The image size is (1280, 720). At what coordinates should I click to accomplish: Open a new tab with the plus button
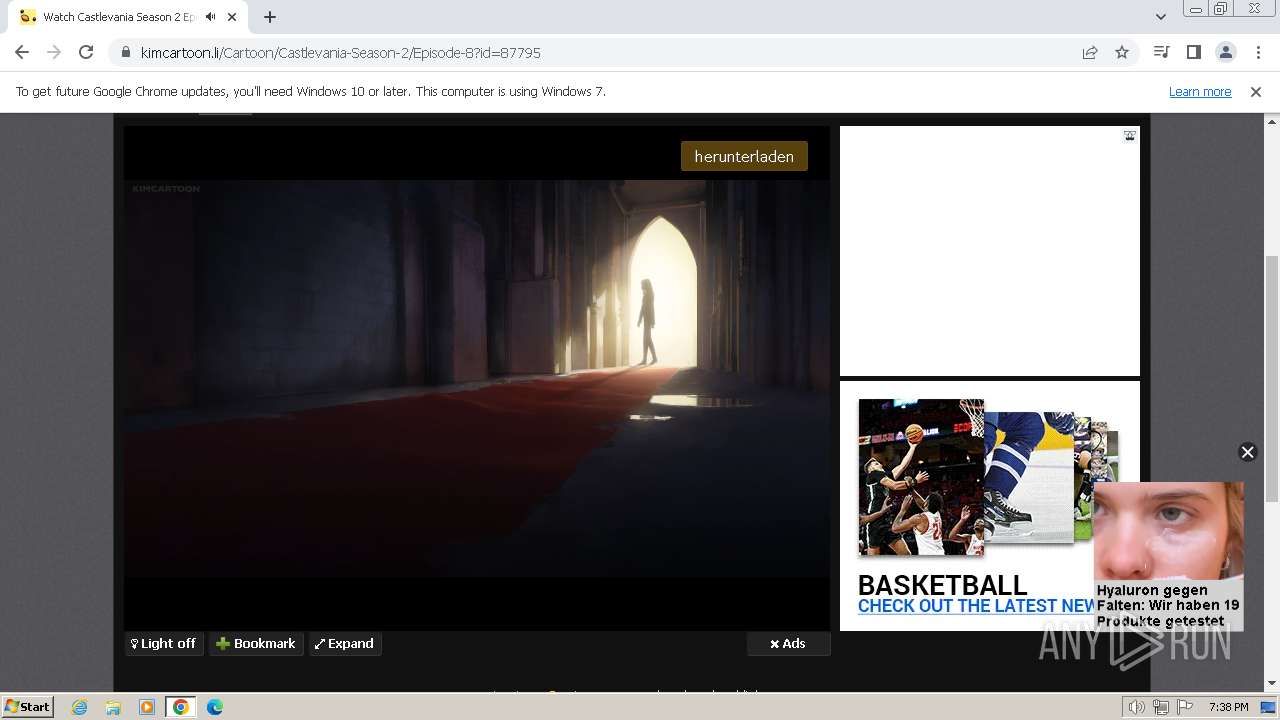[x=270, y=17]
